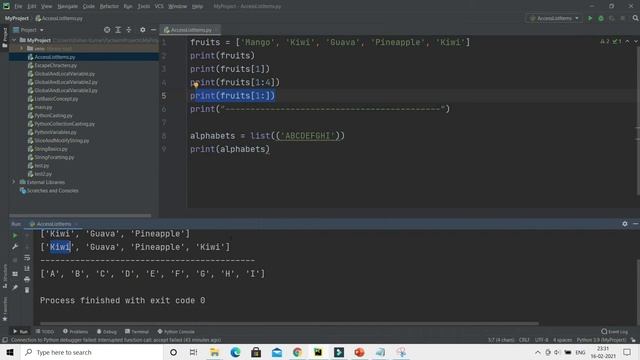Click Expand All icon in Project panel
640x360 pixels.
click(x=118, y=30)
